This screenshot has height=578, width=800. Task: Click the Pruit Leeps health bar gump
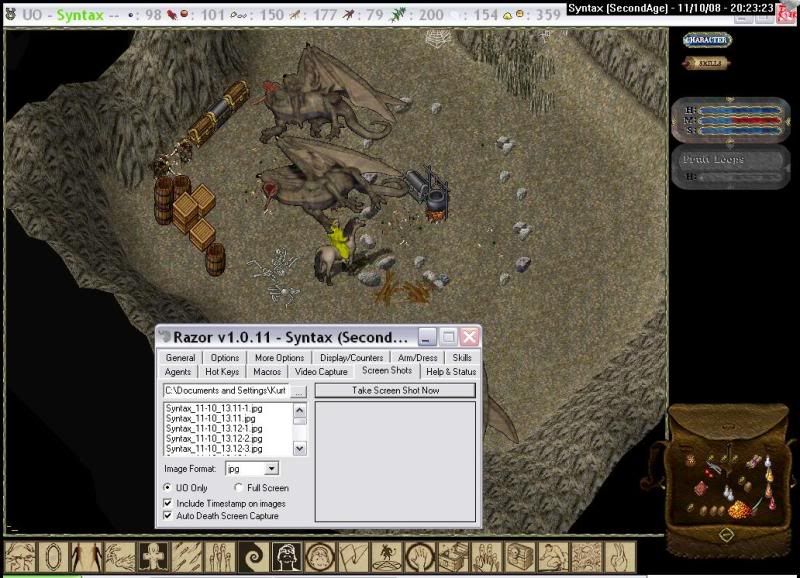click(x=731, y=167)
